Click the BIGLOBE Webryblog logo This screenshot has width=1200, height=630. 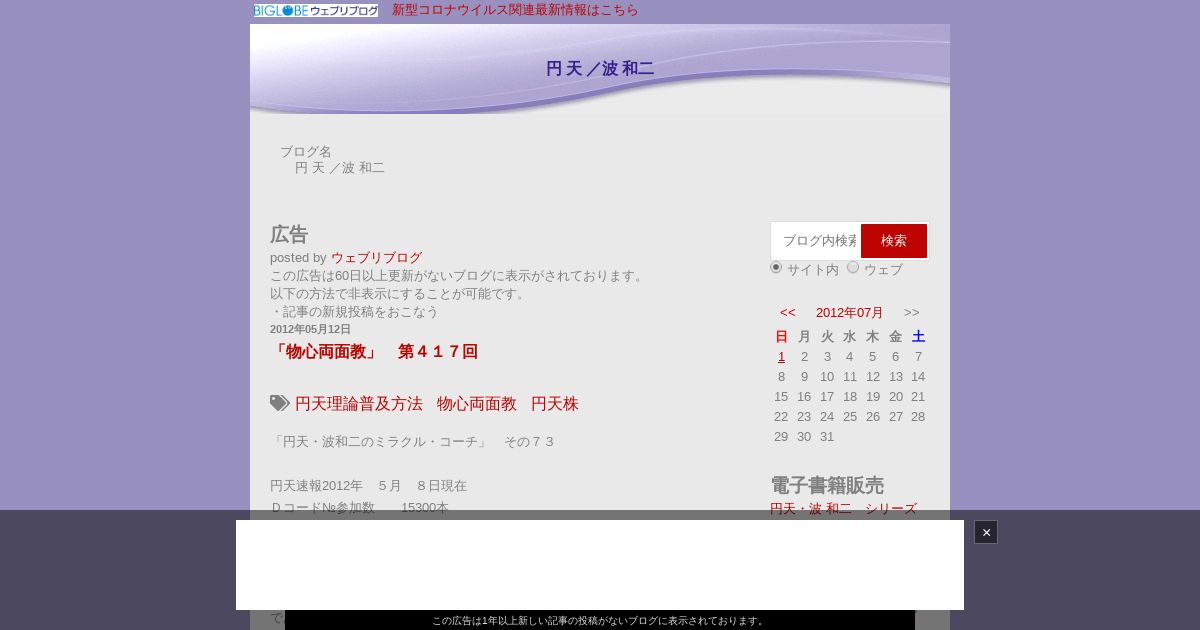pos(316,10)
